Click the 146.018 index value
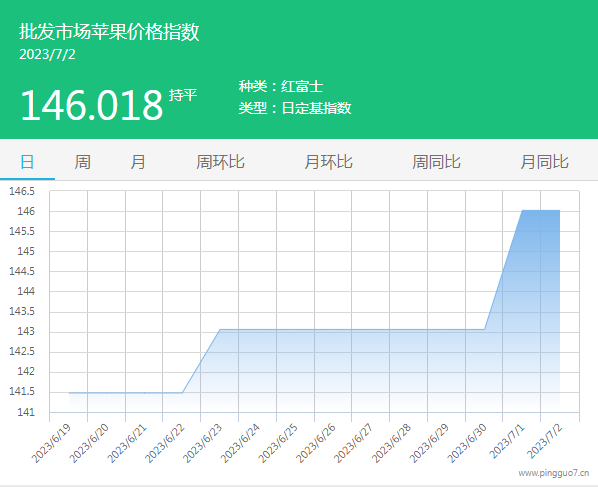This screenshot has height=487, width=598. click(92, 105)
